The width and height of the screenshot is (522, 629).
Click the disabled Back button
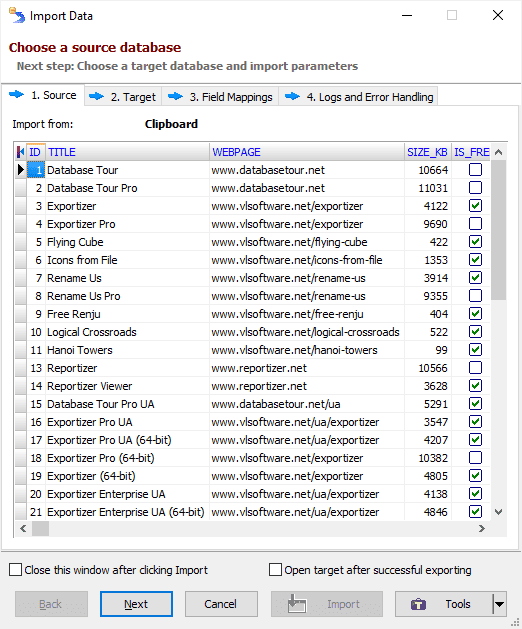51,604
